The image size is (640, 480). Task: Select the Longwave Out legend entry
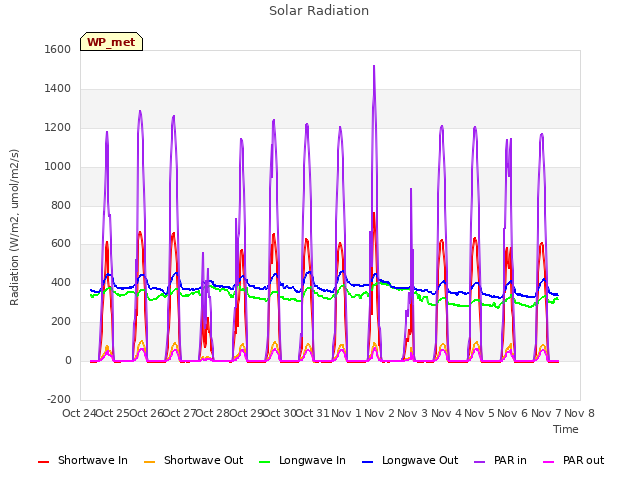tap(410, 460)
